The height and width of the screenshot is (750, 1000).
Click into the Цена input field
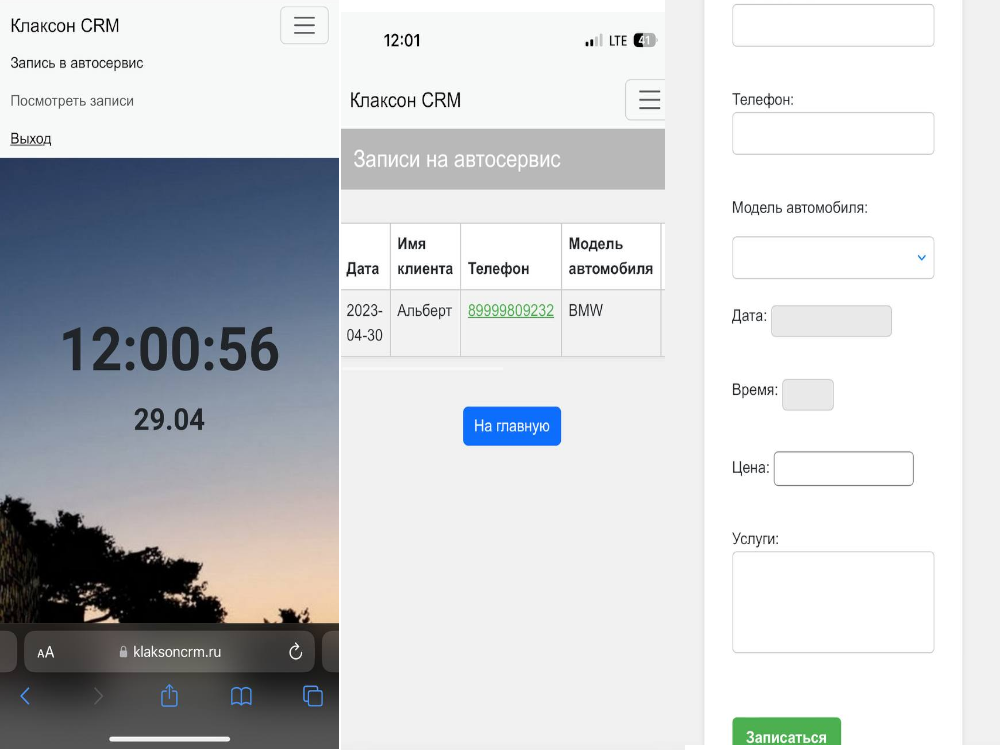click(843, 469)
